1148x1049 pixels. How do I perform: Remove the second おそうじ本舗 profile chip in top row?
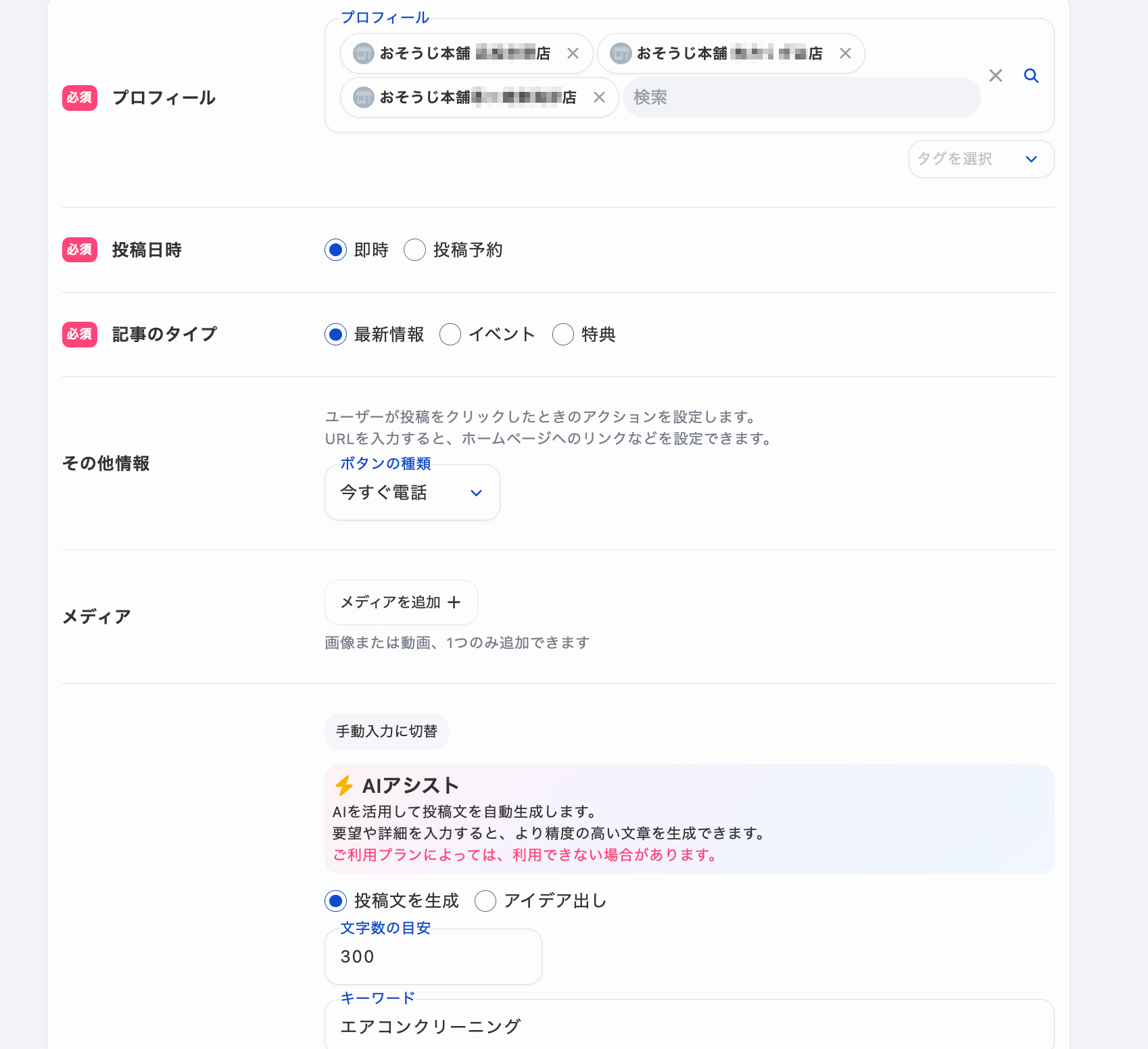[x=845, y=53]
